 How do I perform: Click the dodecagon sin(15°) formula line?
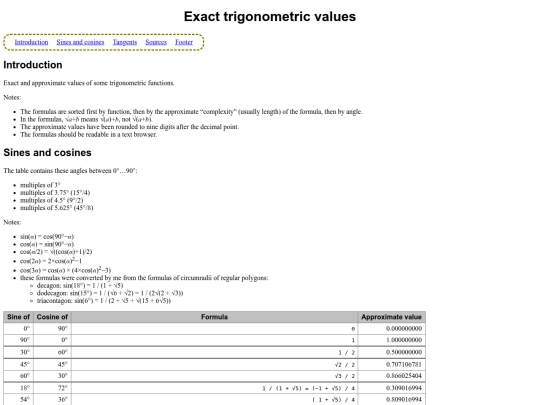pos(110,293)
